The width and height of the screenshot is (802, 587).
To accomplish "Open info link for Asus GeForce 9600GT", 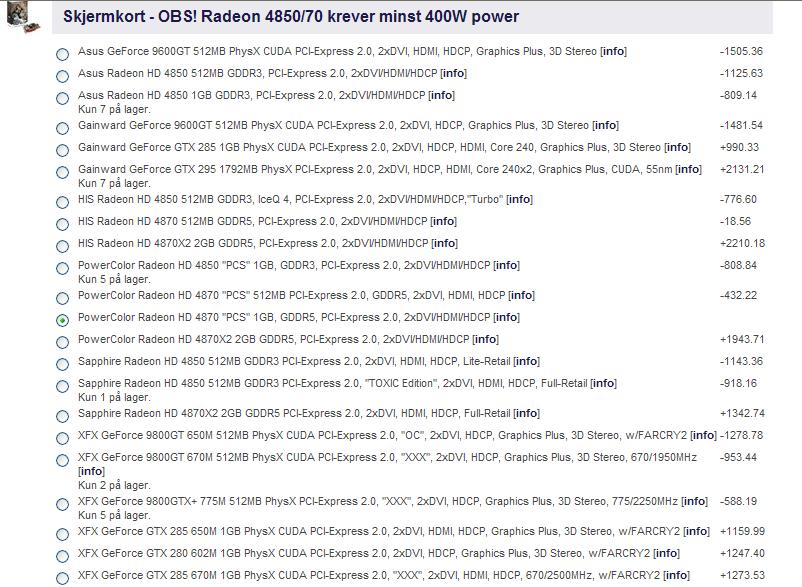I will (x=613, y=51).
